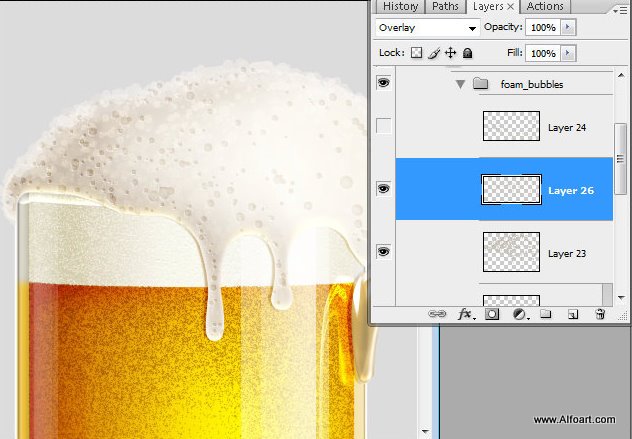This screenshot has height=439, width=632.
Task: Create a new group folder
Action: pyautogui.click(x=545, y=314)
